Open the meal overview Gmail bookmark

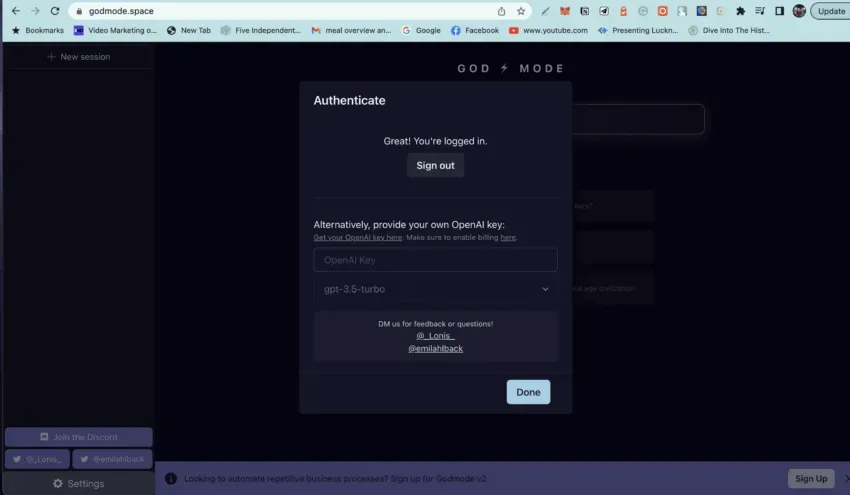(351, 30)
